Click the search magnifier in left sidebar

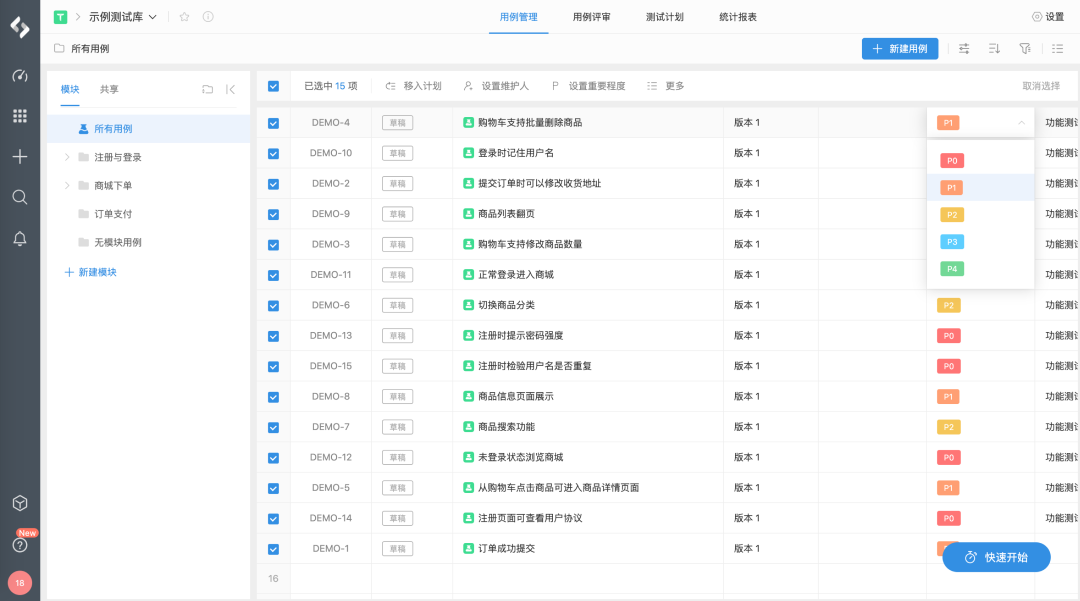[x=19, y=197]
